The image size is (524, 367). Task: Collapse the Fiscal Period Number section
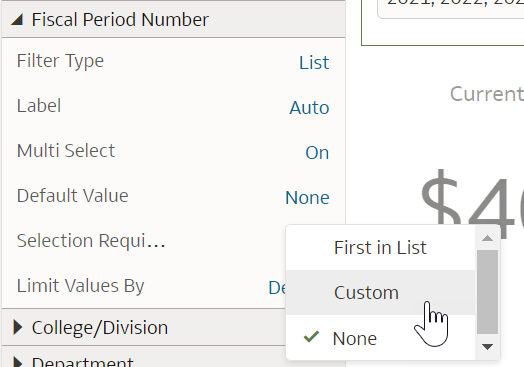click(17, 20)
